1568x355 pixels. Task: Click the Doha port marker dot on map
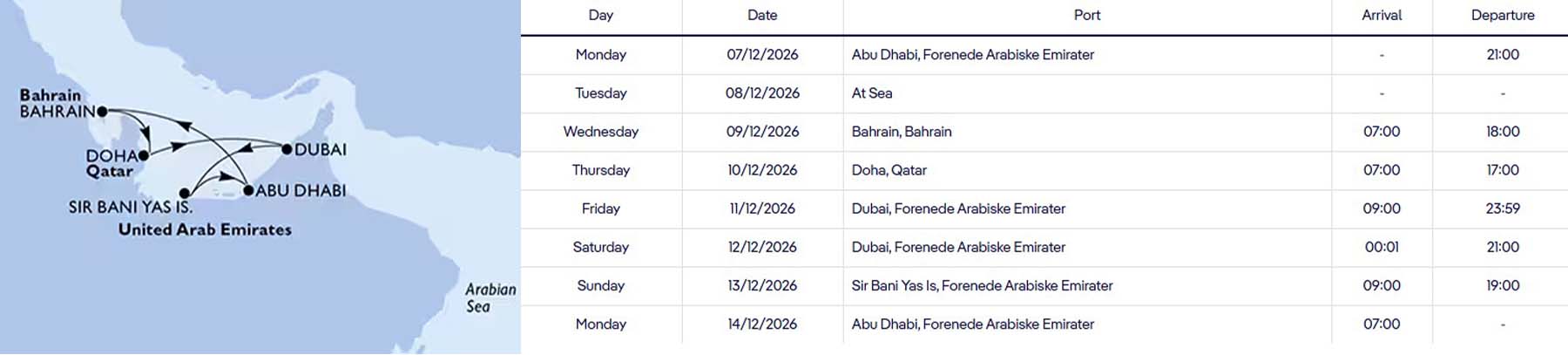(144, 155)
